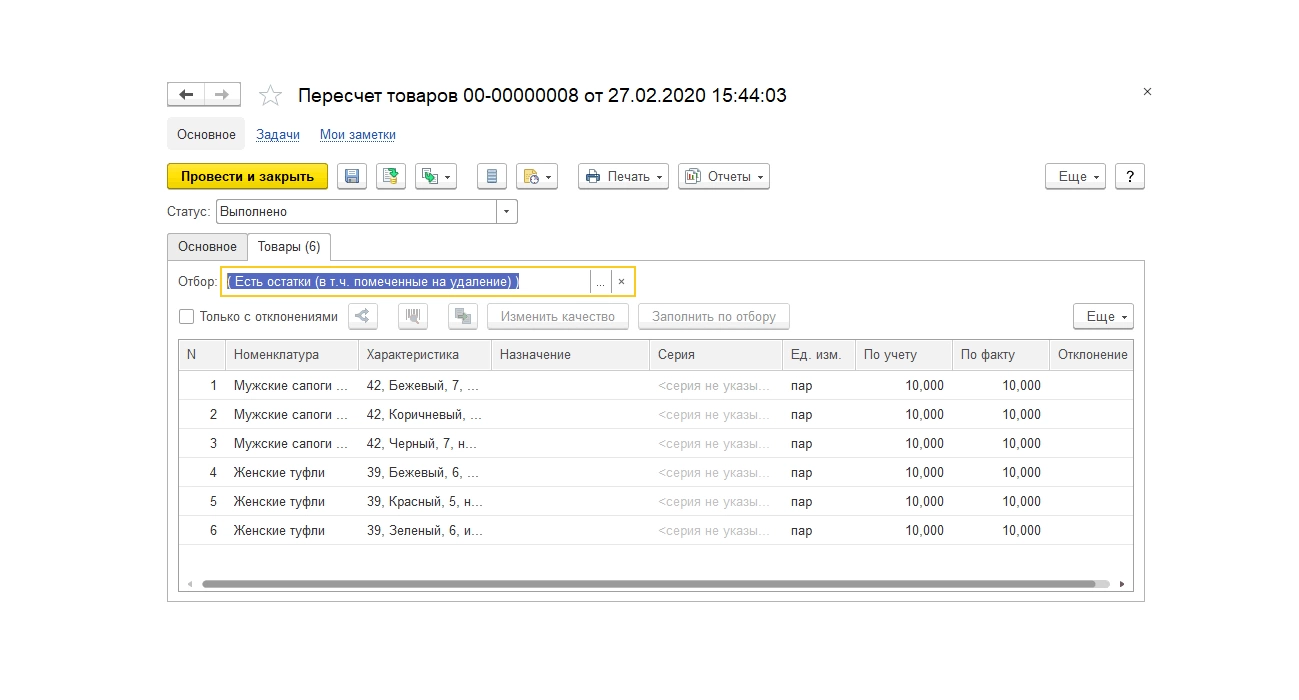
Task: Click the forward navigation arrow
Action: click(222, 94)
